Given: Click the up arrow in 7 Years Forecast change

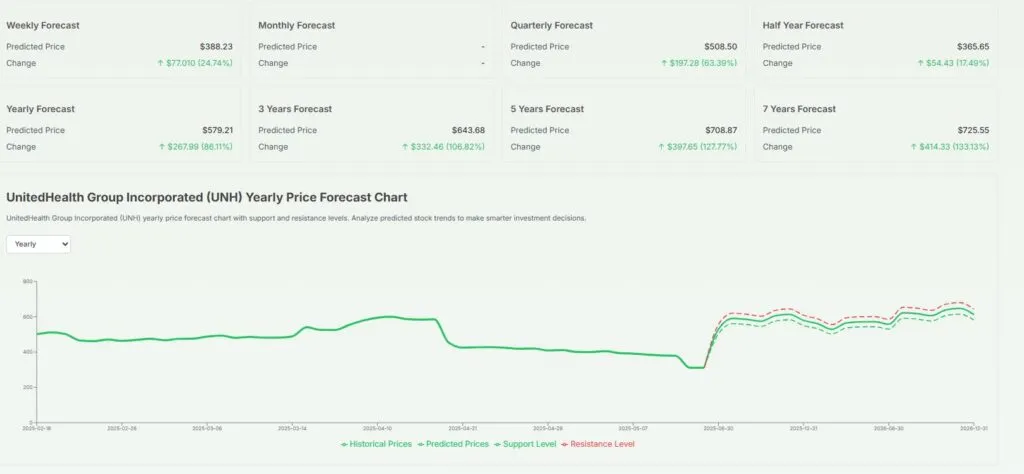Looking at the screenshot, I should (913, 147).
